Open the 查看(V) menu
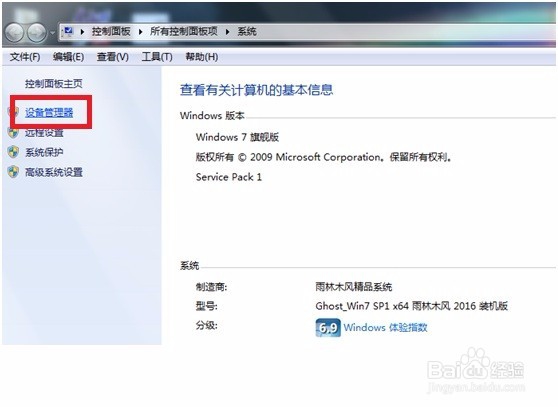Image resolution: width=558 pixels, height=407 pixels. coord(112,57)
